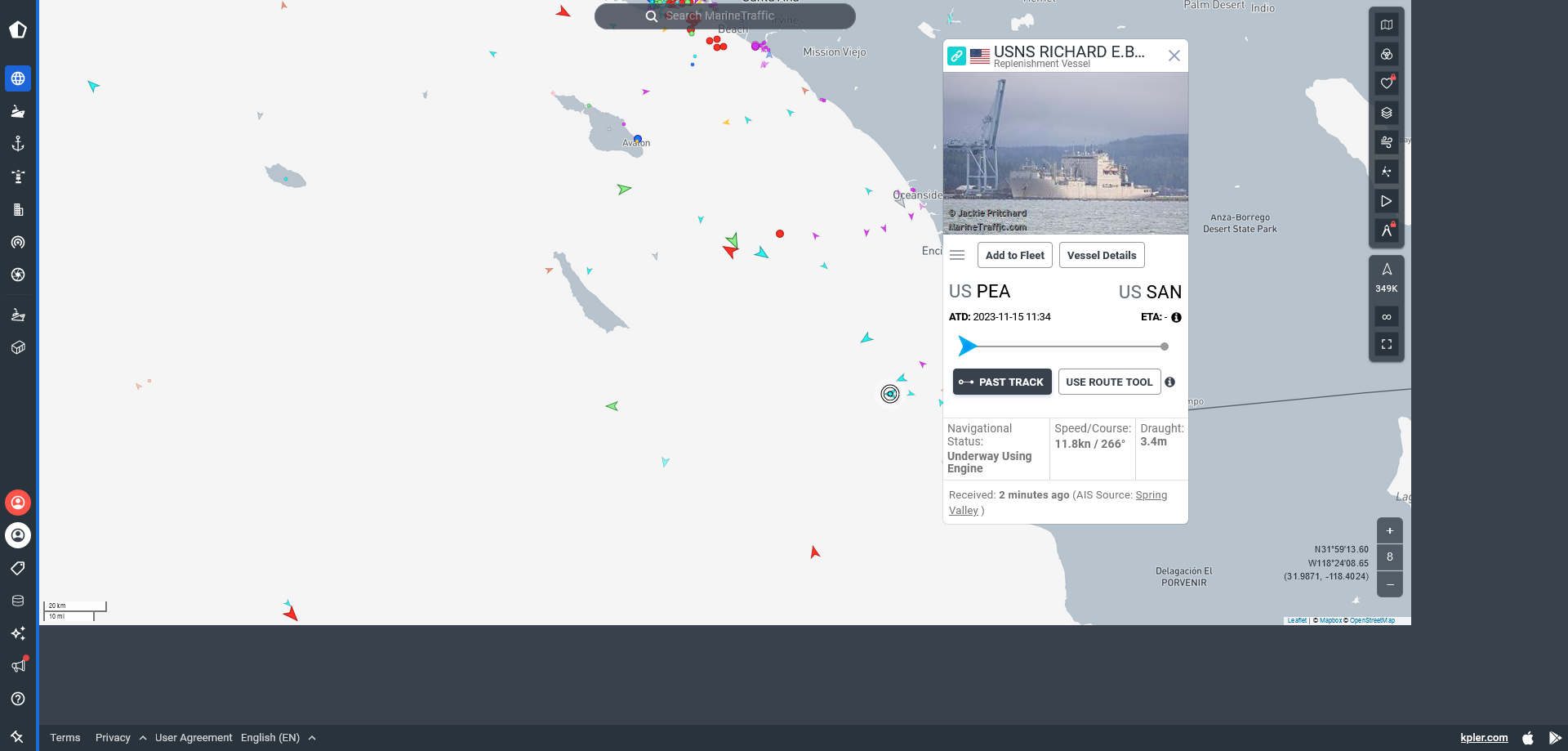Click the zoom level 8 indicator
The height and width of the screenshot is (751, 1568).
pyautogui.click(x=1390, y=557)
